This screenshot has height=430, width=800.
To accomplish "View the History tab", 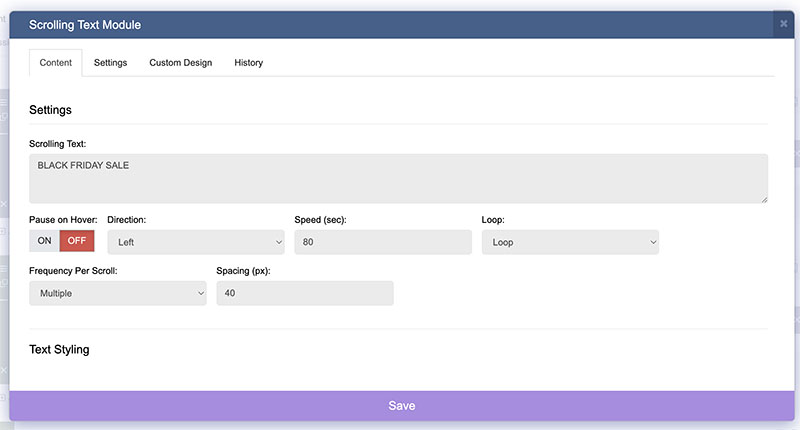I will [x=248, y=63].
